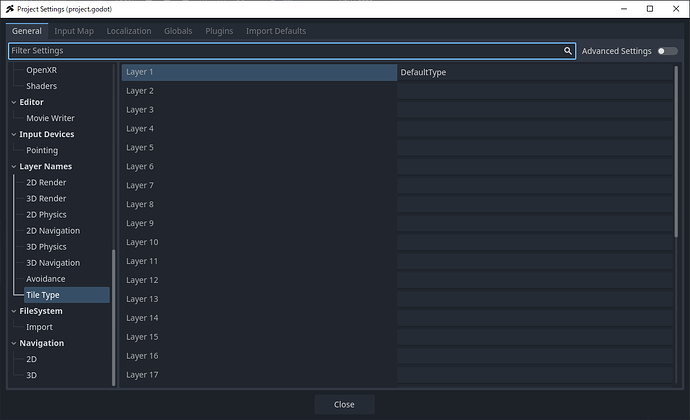Select Pointing under Input Devices
This screenshot has width=690, height=420.
(x=42, y=150)
